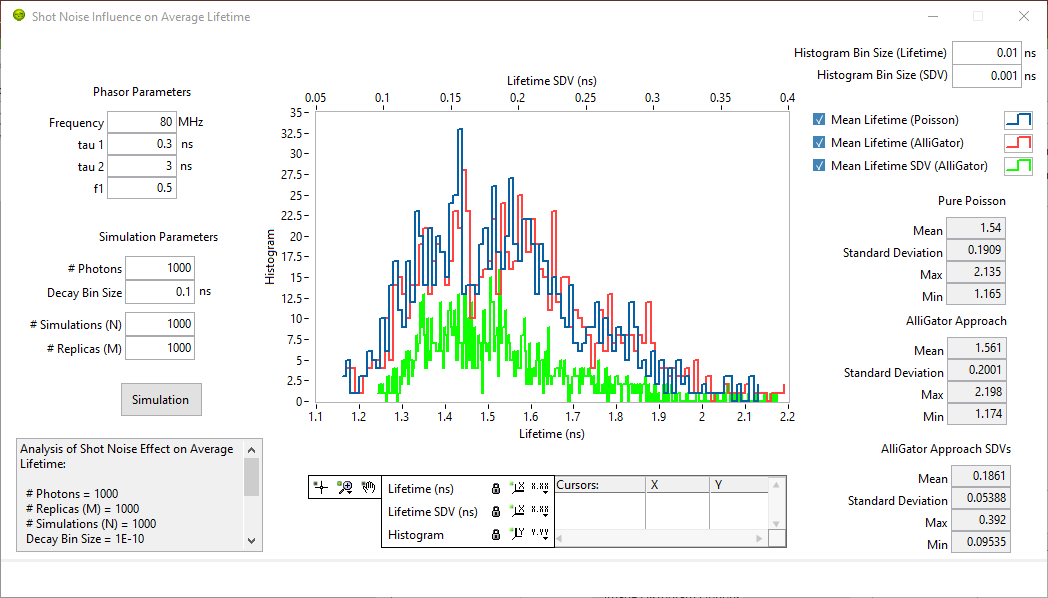This screenshot has width=1048, height=598.
Task: Open format options for Histogram axis
Action: tap(540, 533)
